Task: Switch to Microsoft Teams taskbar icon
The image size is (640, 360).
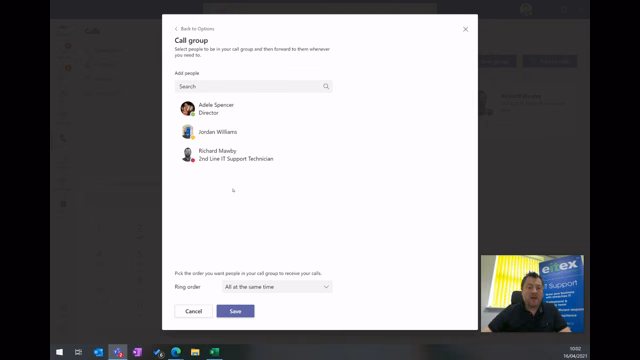Action: [x=118, y=352]
